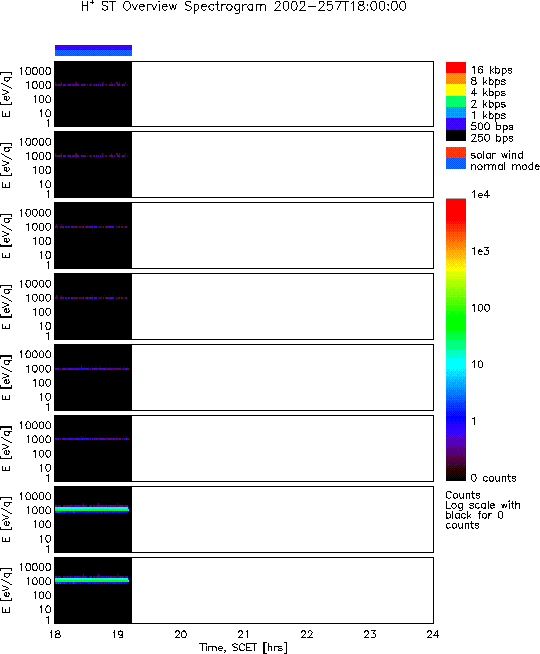Select the blue normal mode swatch

pos(456,164)
